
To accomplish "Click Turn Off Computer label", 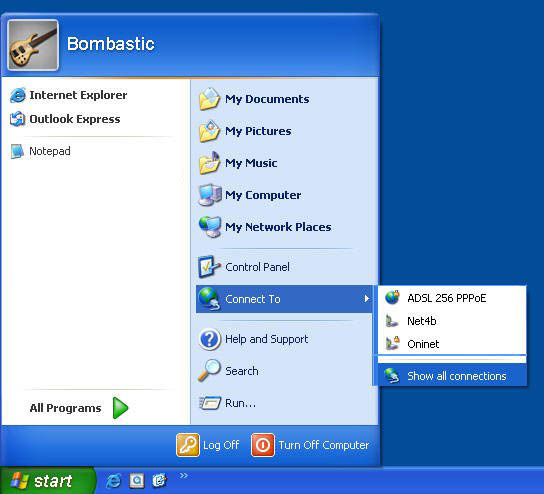I will coord(324,445).
